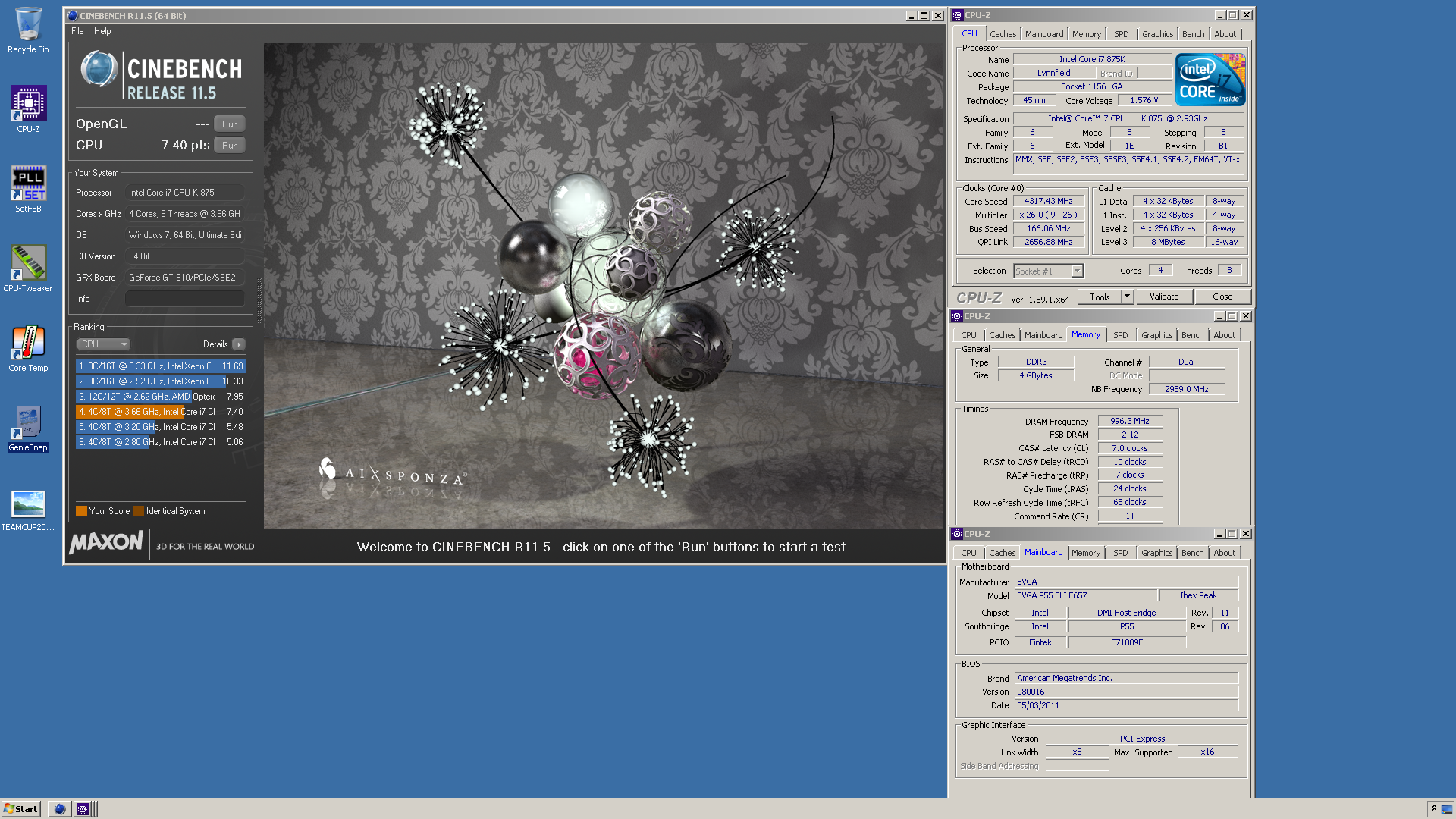Select ranking row 12C/12T AMD Opteron
The image size is (1456, 819).
click(x=161, y=397)
